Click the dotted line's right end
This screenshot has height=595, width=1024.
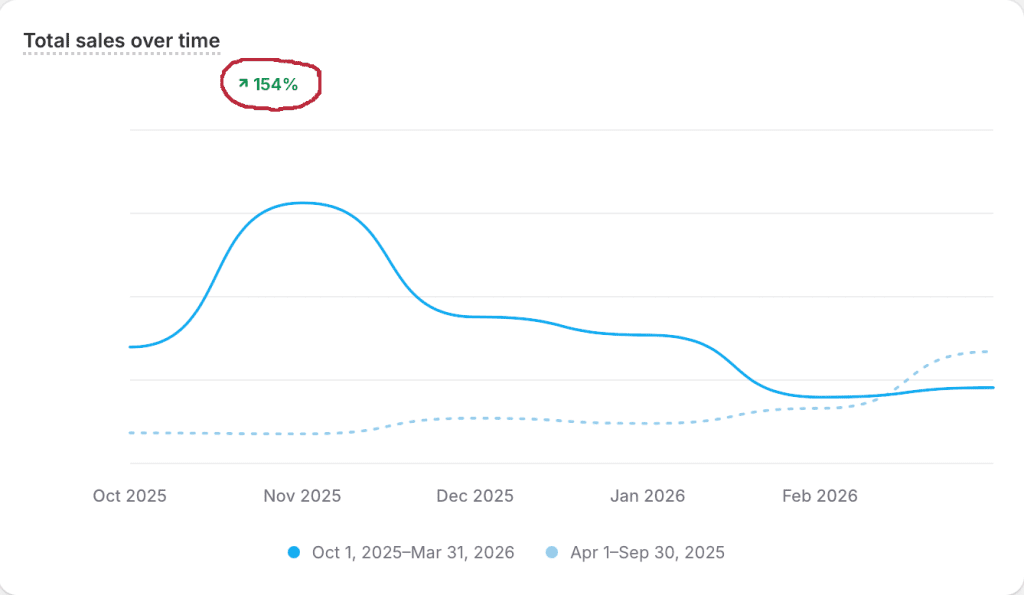[988, 351]
